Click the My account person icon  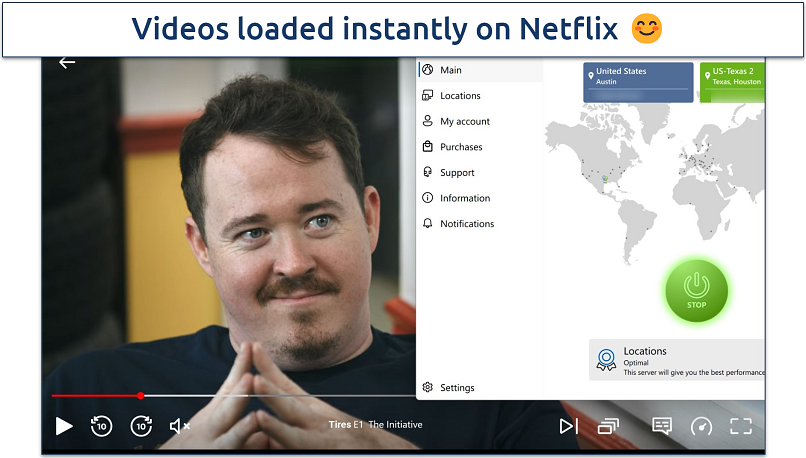428,121
